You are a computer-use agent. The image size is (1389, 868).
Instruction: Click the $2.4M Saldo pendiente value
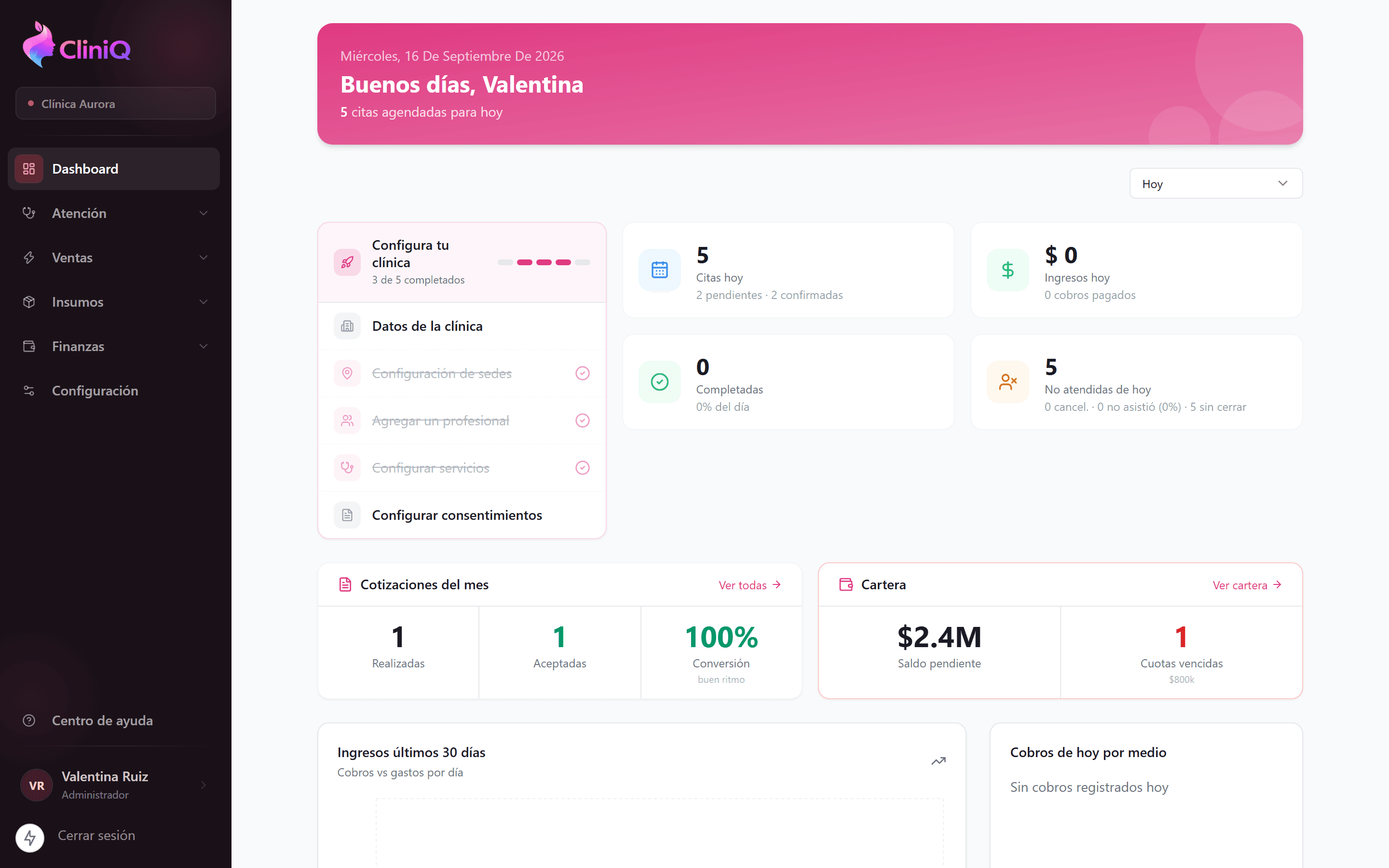coord(939,637)
